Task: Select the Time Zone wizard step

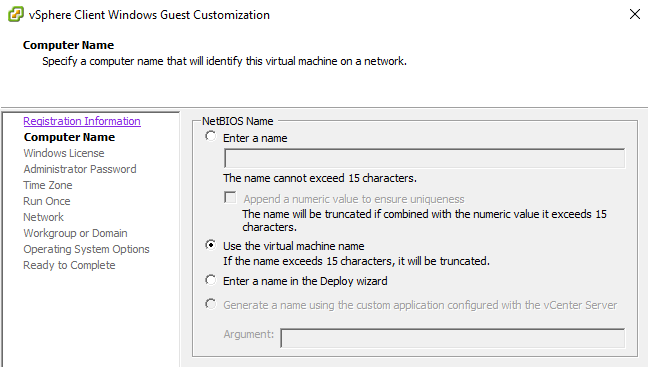Action: (x=48, y=185)
